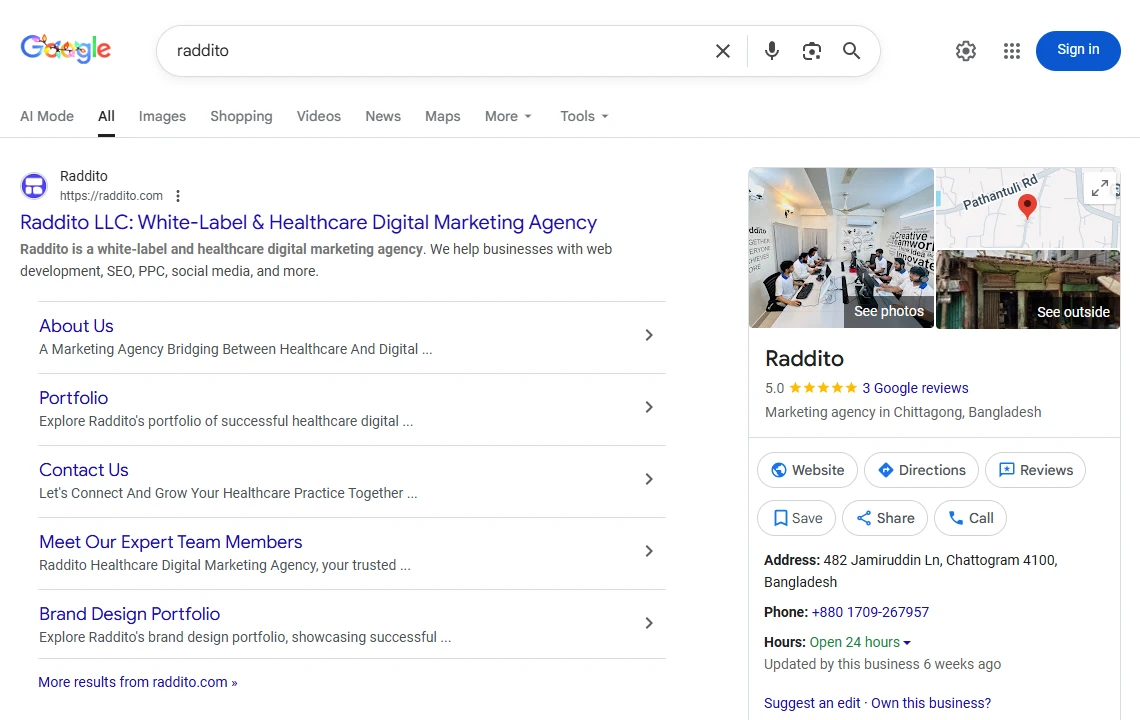
Task: Open the Shopping tab
Action: 241,116
